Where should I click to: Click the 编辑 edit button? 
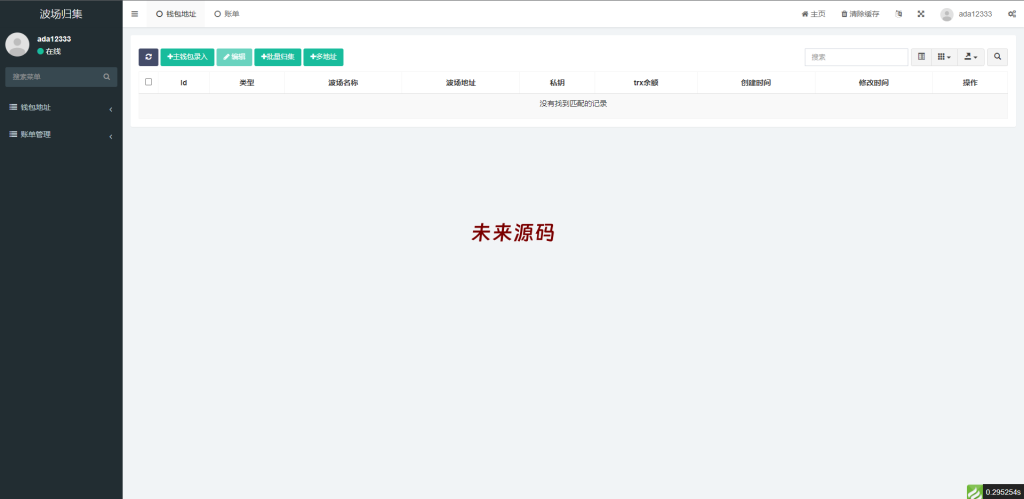pos(234,57)
